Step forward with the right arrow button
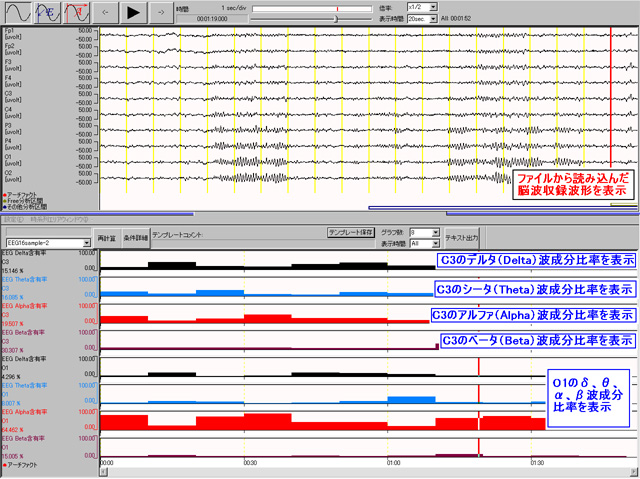The image size is (640, 479). pos(161,12)
